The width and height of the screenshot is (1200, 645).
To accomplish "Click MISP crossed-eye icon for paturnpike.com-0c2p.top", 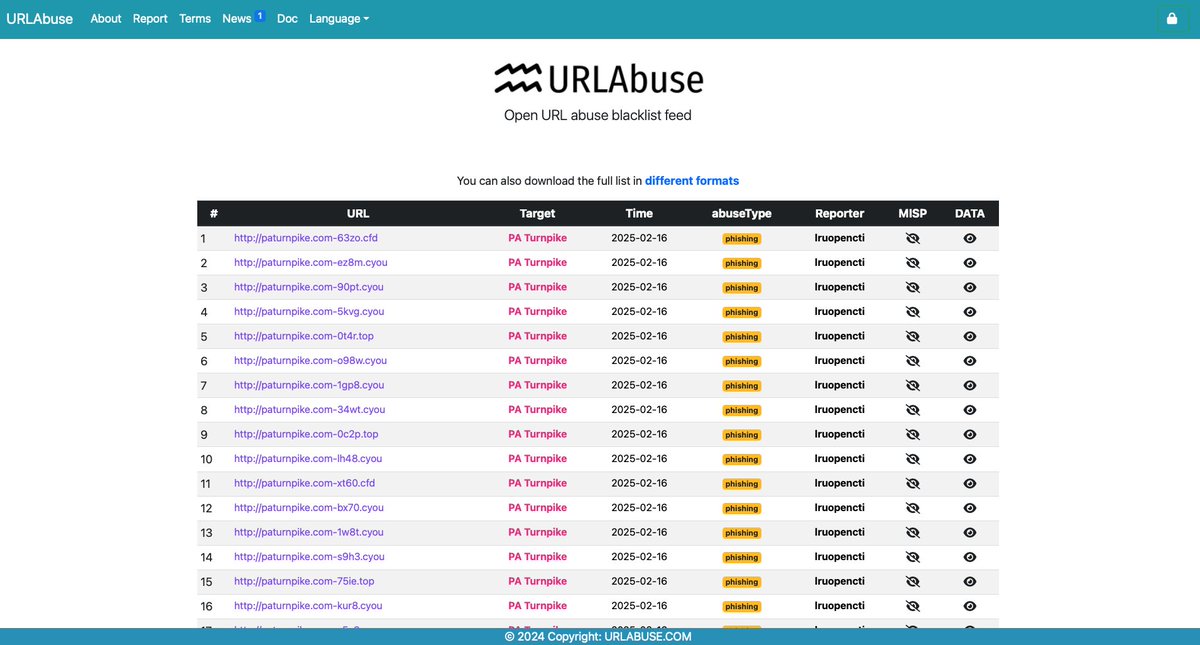I will click(x=912, y=435).
